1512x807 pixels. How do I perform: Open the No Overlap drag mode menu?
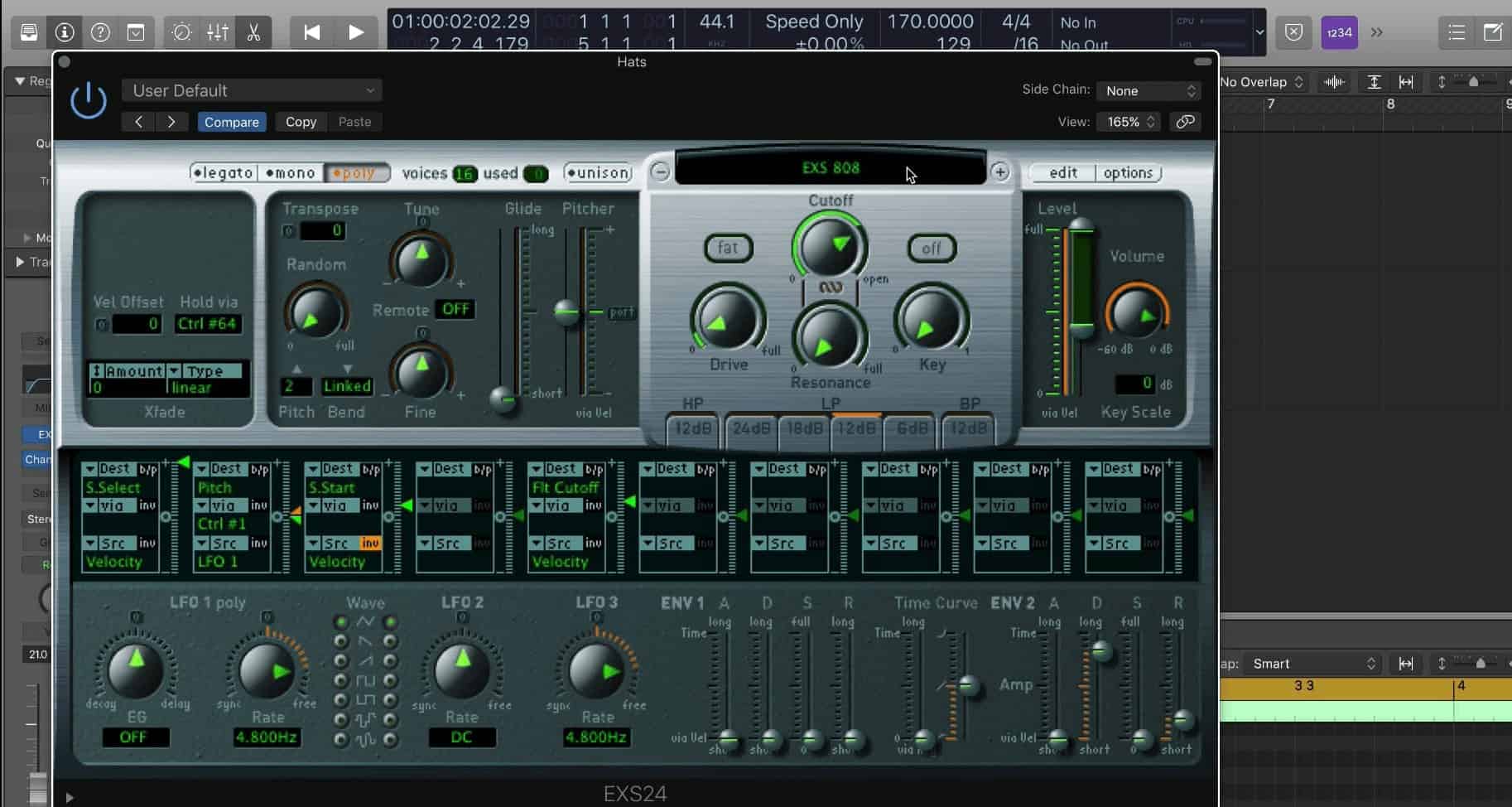[x=1262, y=82]
